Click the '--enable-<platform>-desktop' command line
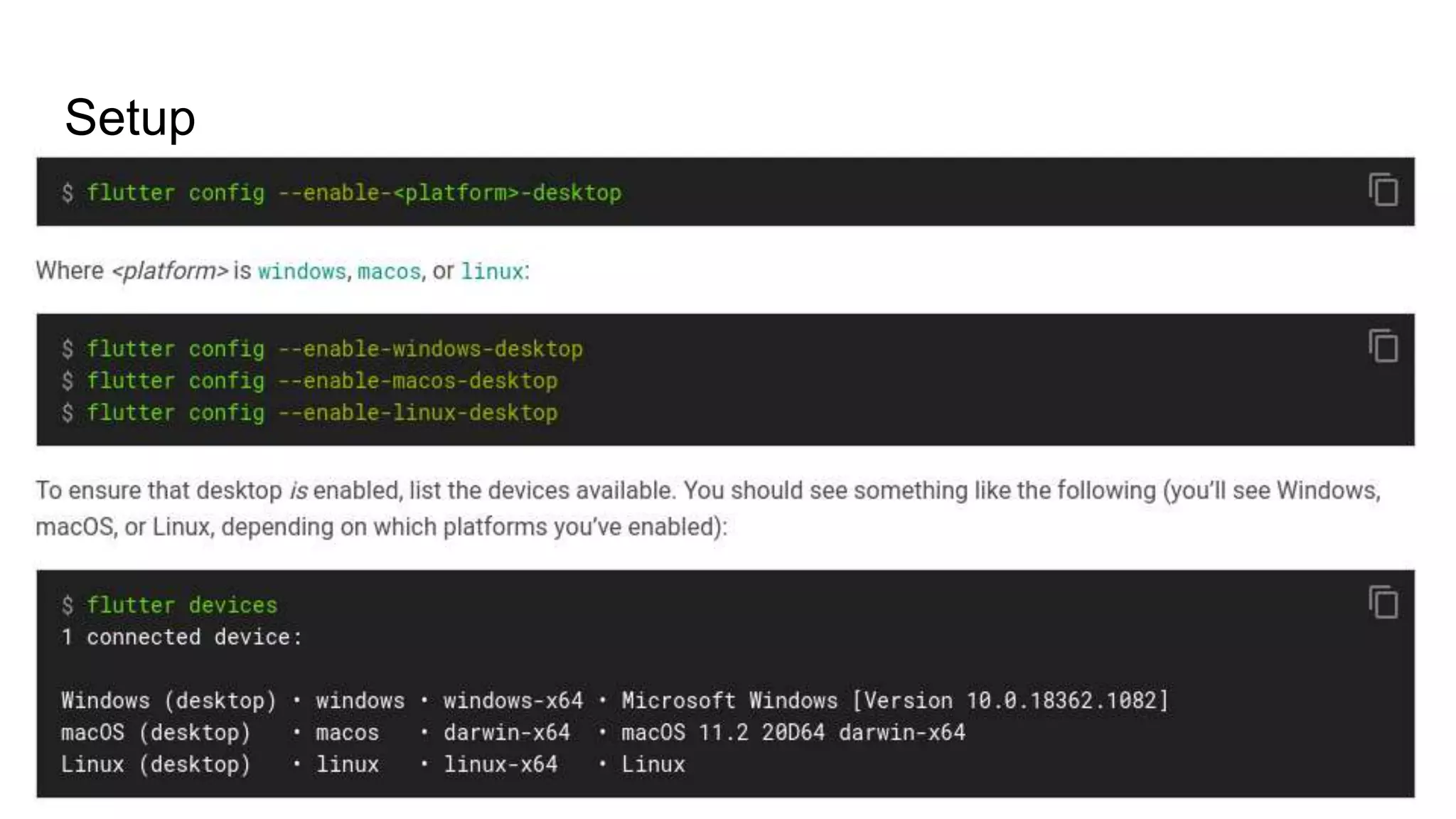Viewport: 1456px width, 819px height. pyautogui.click(x=341, y=193)
